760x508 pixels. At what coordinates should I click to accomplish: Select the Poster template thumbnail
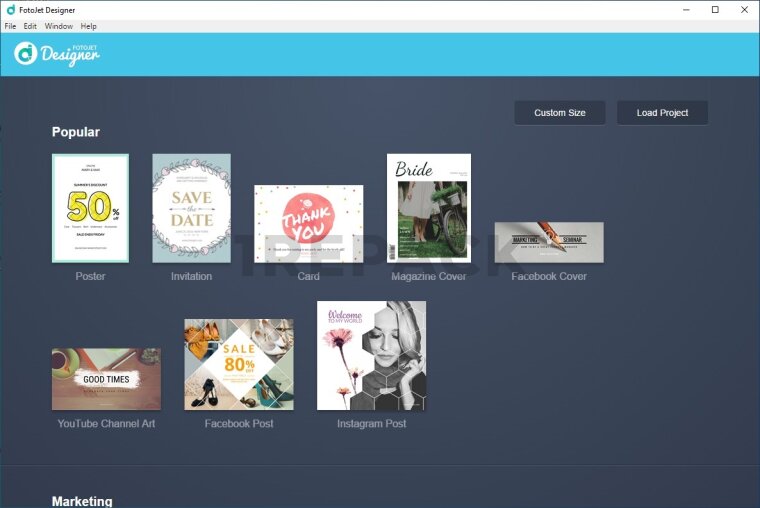(90, 208)
